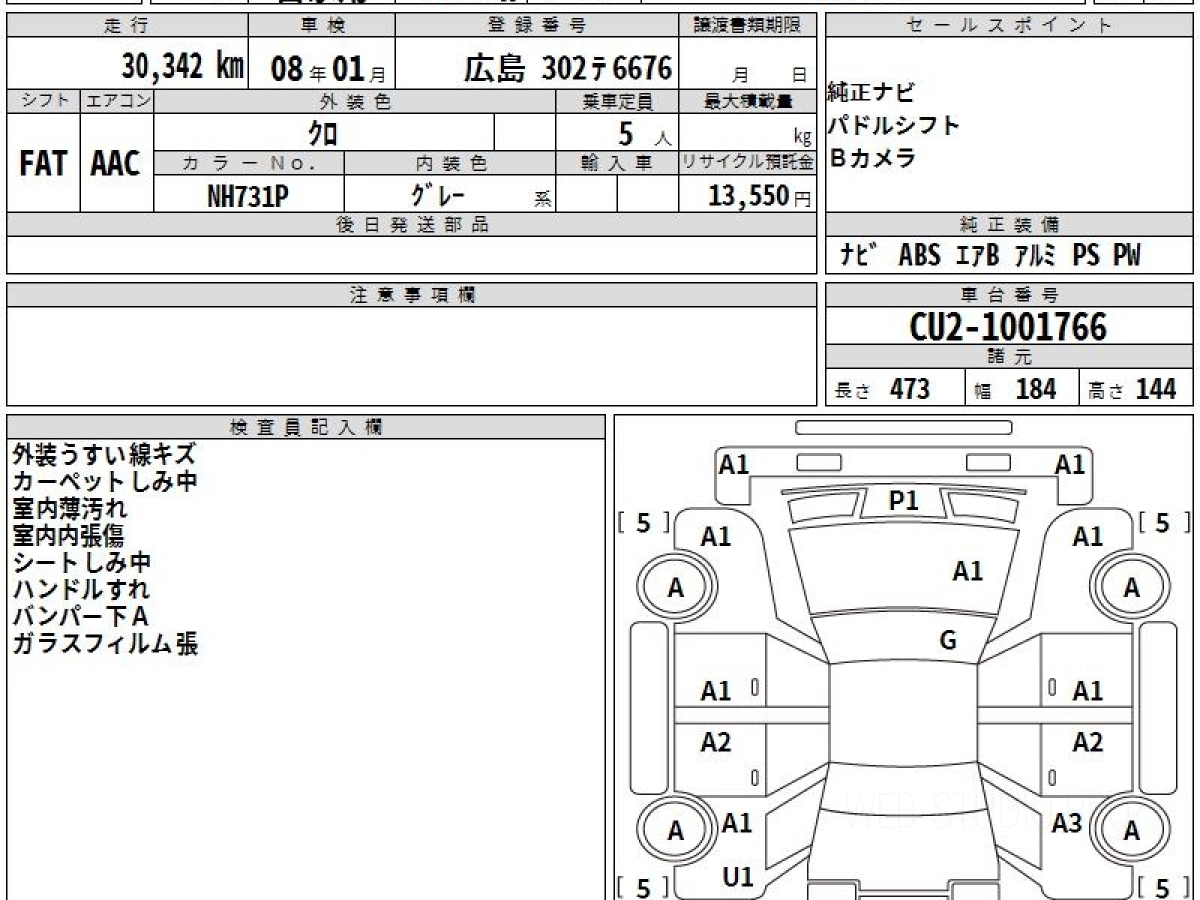Image resolution: width=1200 pixels, height=900 pixels.
Task: Select inspector note 室内内張傷
Action: [x=69, y=535]
